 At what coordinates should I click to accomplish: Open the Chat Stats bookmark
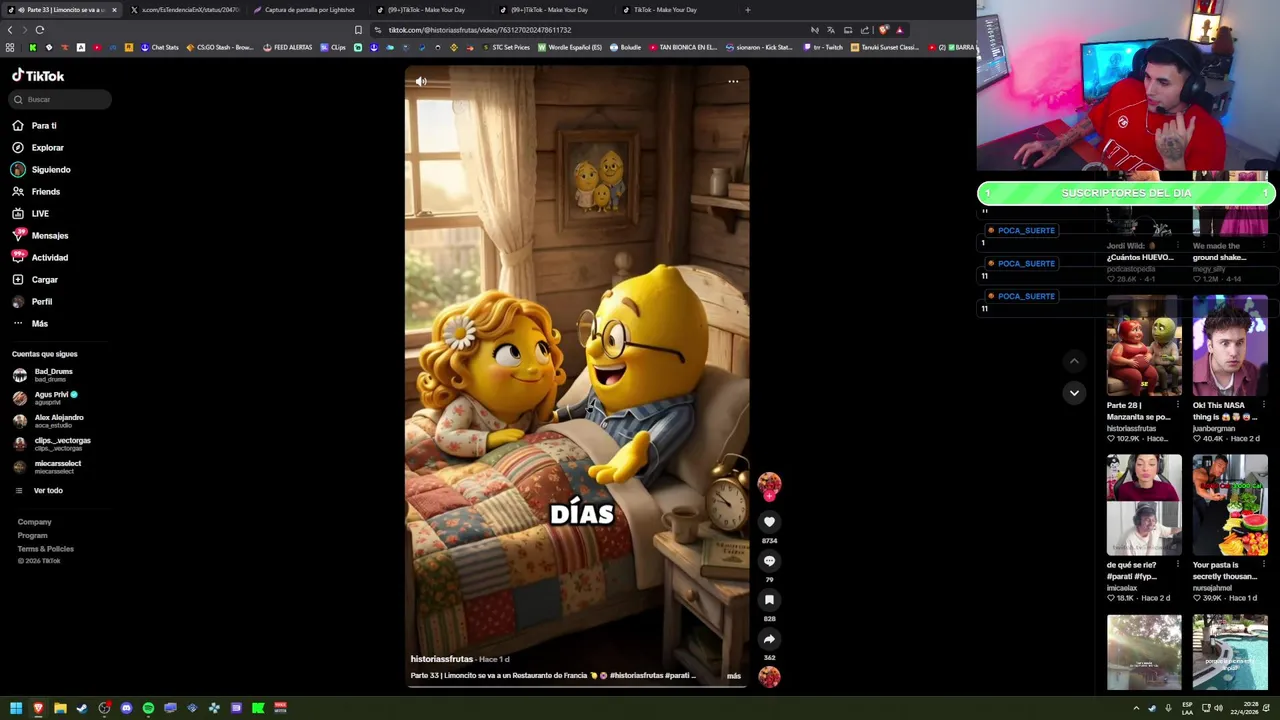pyautogui.click(x=159, y=47)
